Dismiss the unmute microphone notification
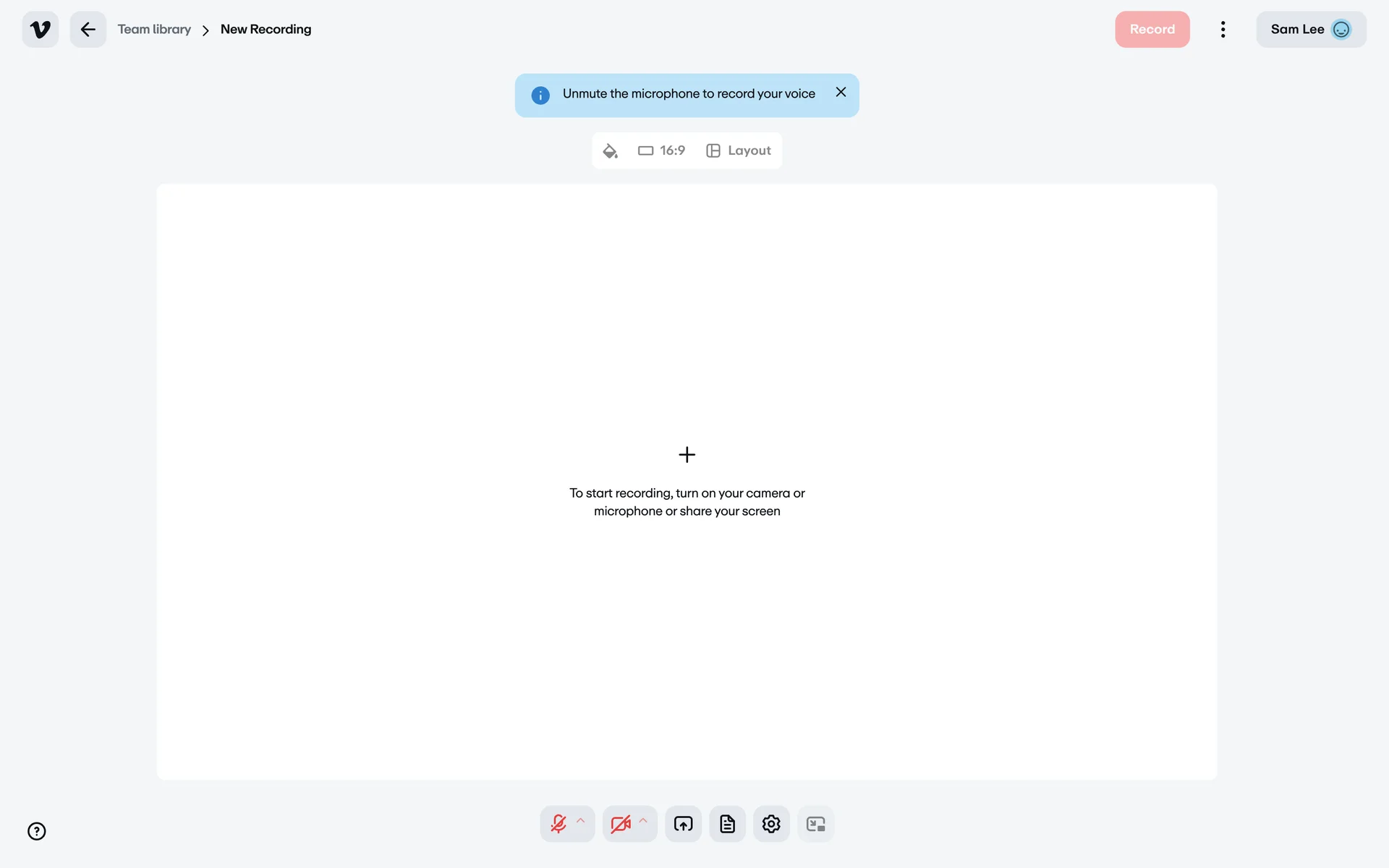 tap(841, 92)
